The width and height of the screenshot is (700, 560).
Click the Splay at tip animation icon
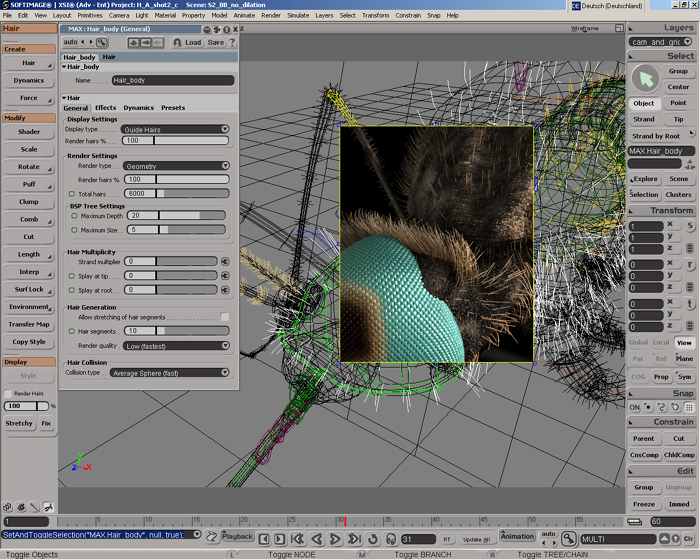225,275
